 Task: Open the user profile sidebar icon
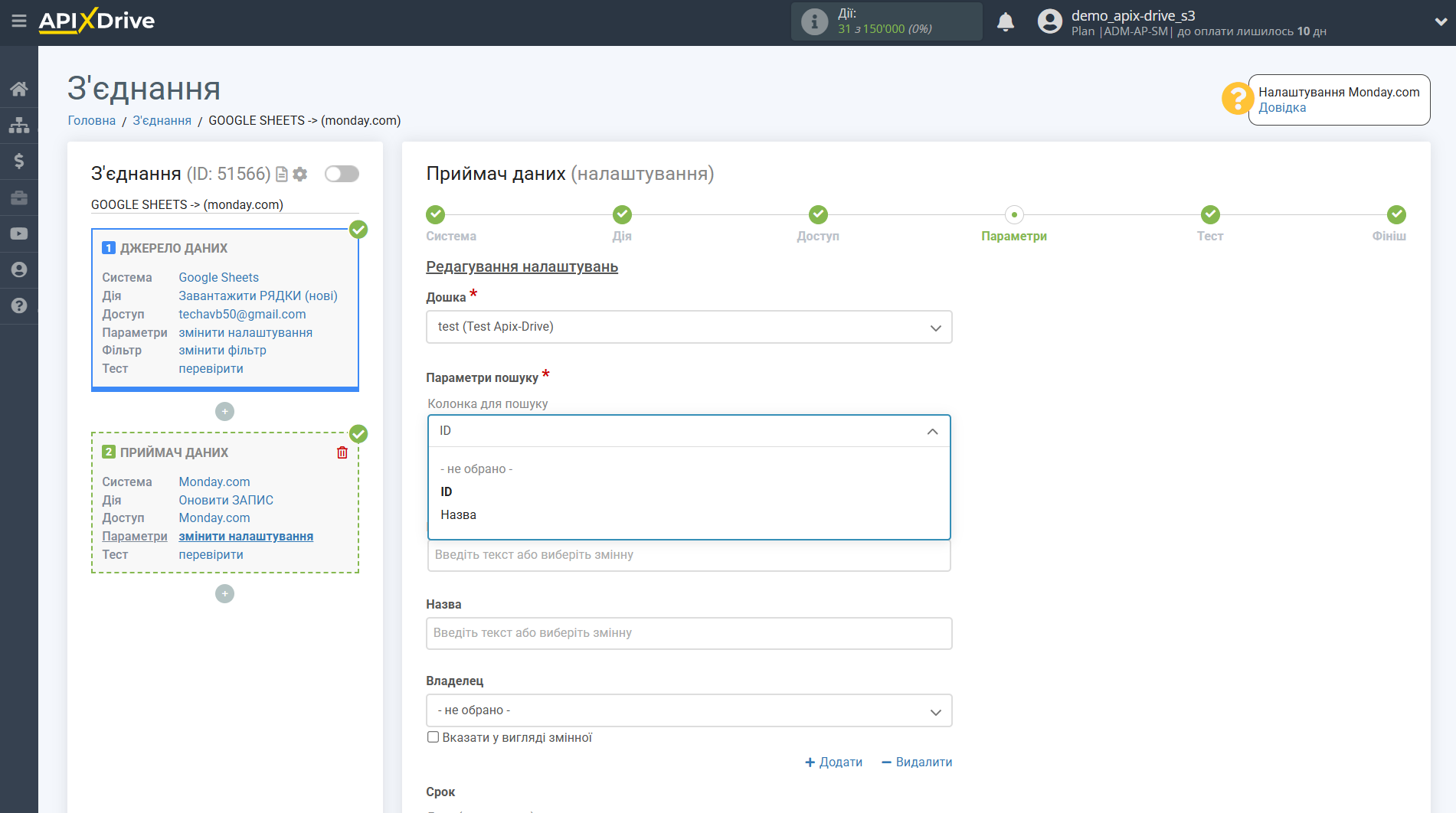click(x=19, y=269)
